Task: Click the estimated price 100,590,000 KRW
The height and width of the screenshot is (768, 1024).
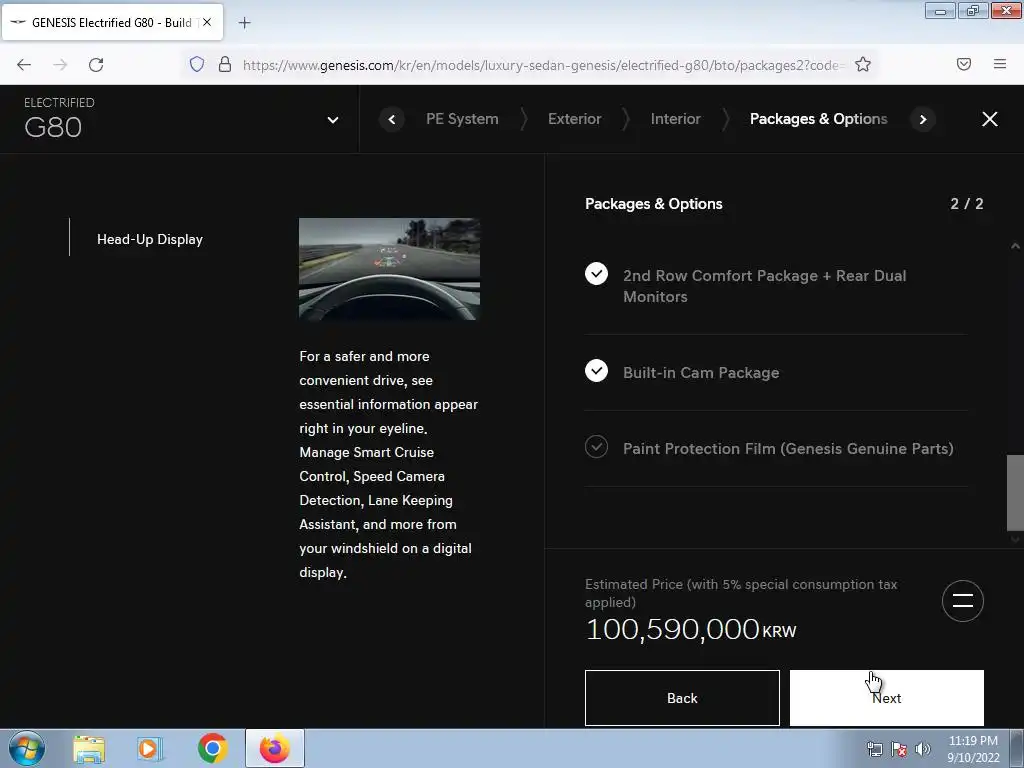Action: (x=691, y=630)
